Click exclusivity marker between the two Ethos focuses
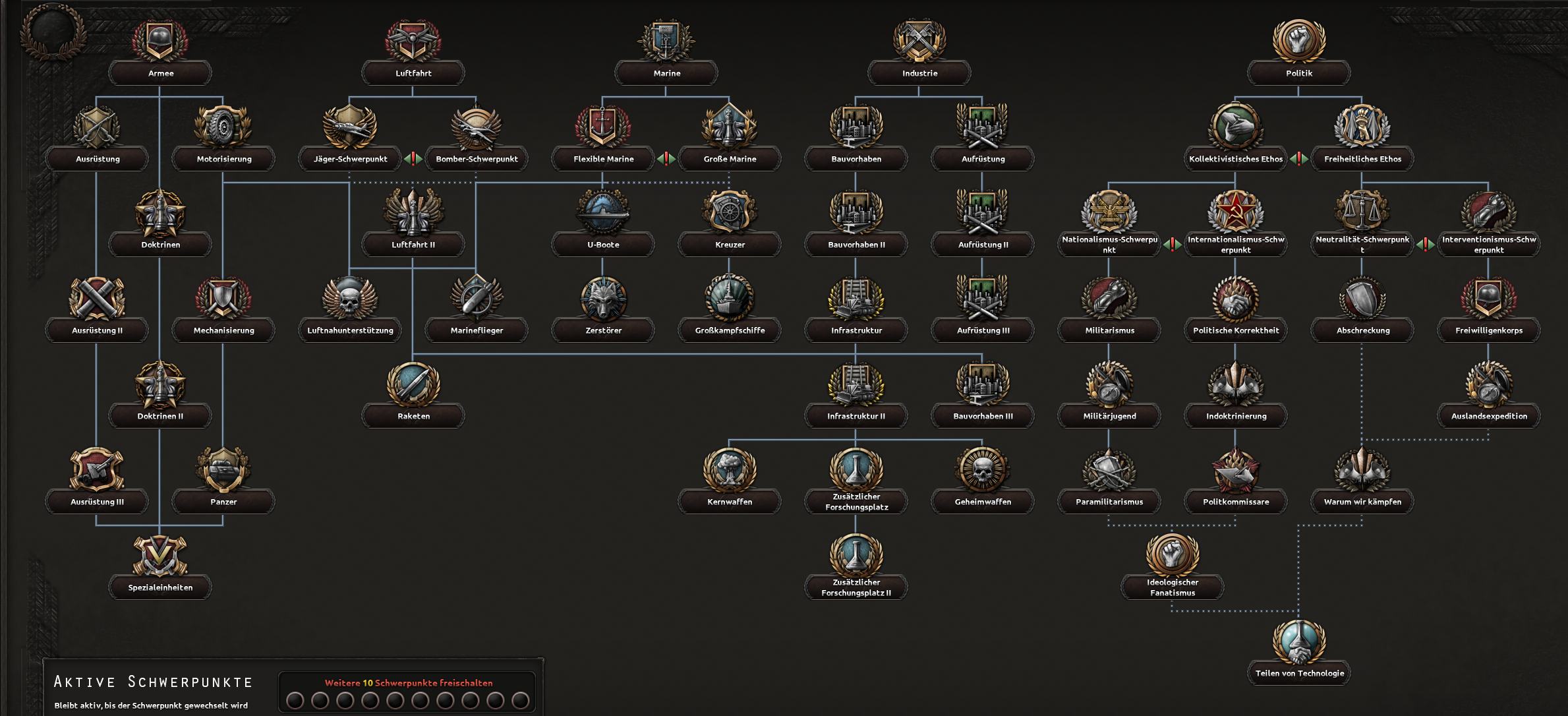This screenshot has height=716, width=1568. coord(1299,158)
